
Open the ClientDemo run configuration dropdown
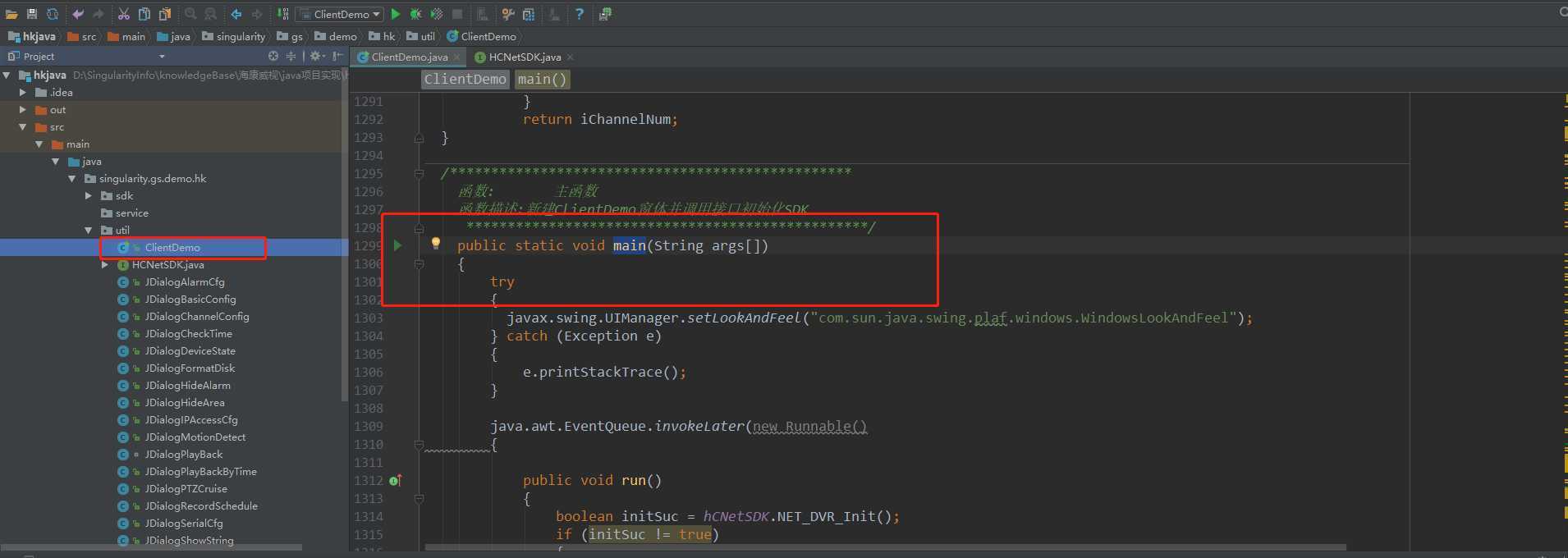[x=340, y=14]
